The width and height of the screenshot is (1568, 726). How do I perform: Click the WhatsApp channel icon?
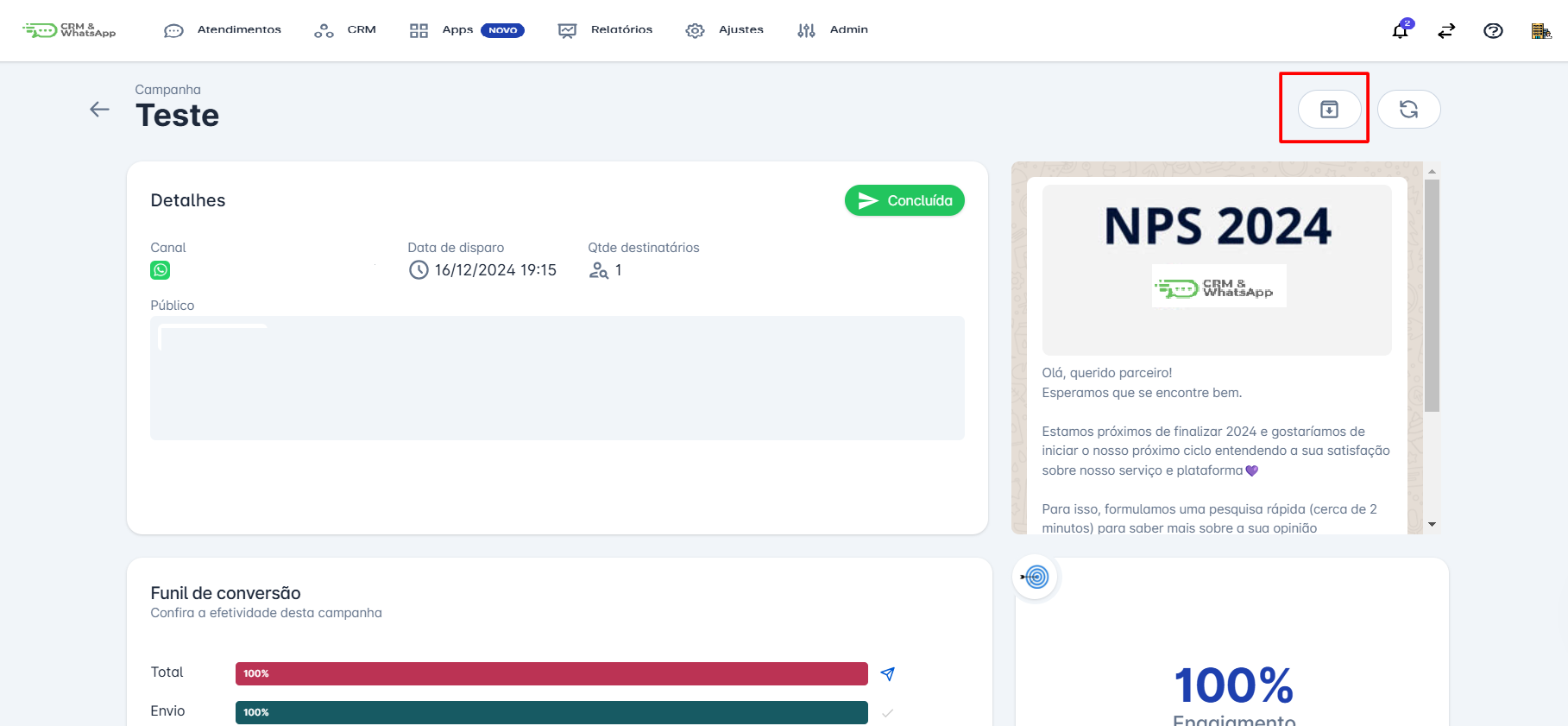click(x=161, y=270)
